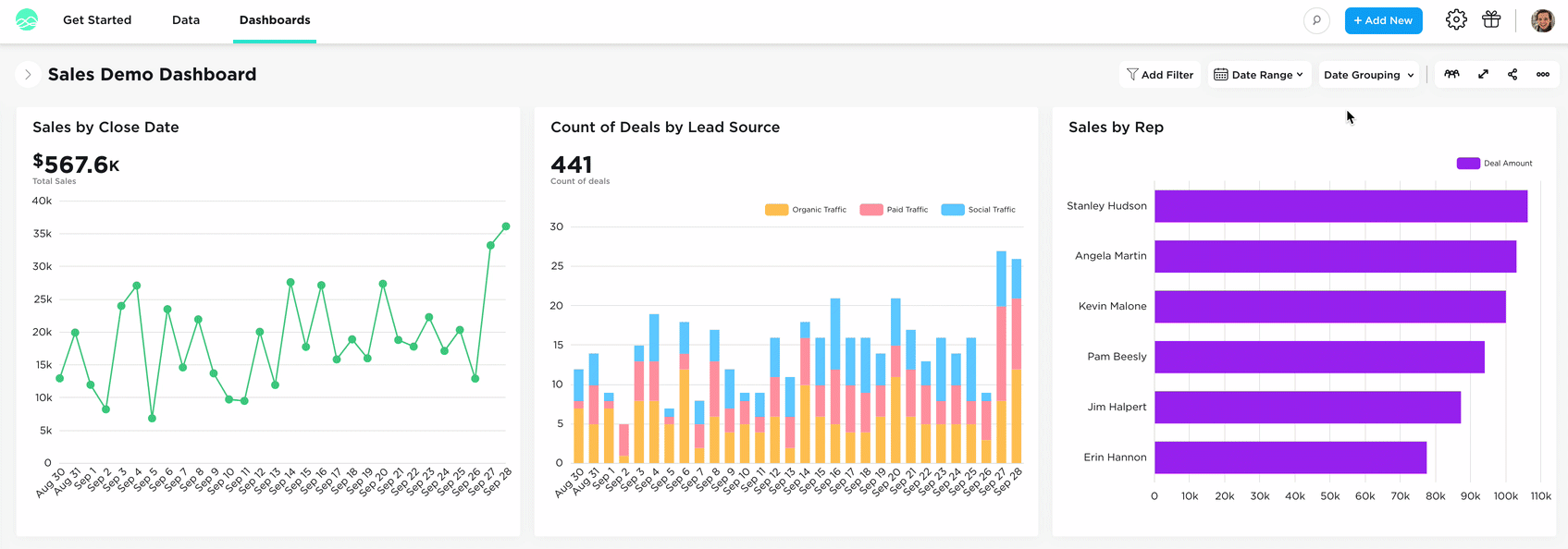Toggle Organic Traffic legend series
1568x549 pixels.
click(806, 210)
